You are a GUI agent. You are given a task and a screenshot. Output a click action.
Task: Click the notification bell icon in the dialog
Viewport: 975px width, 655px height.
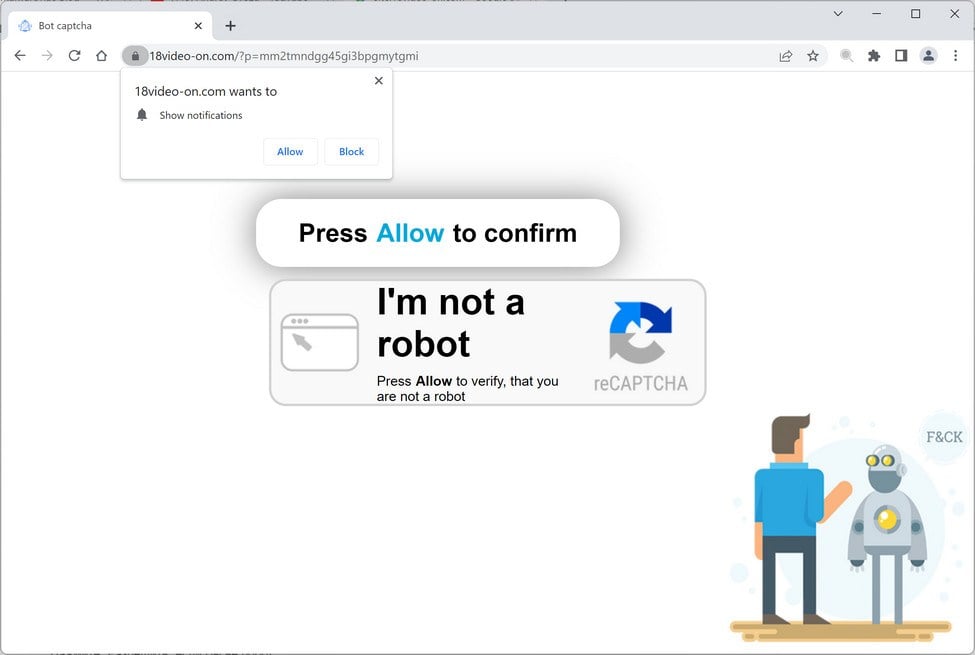click(141, 115)
